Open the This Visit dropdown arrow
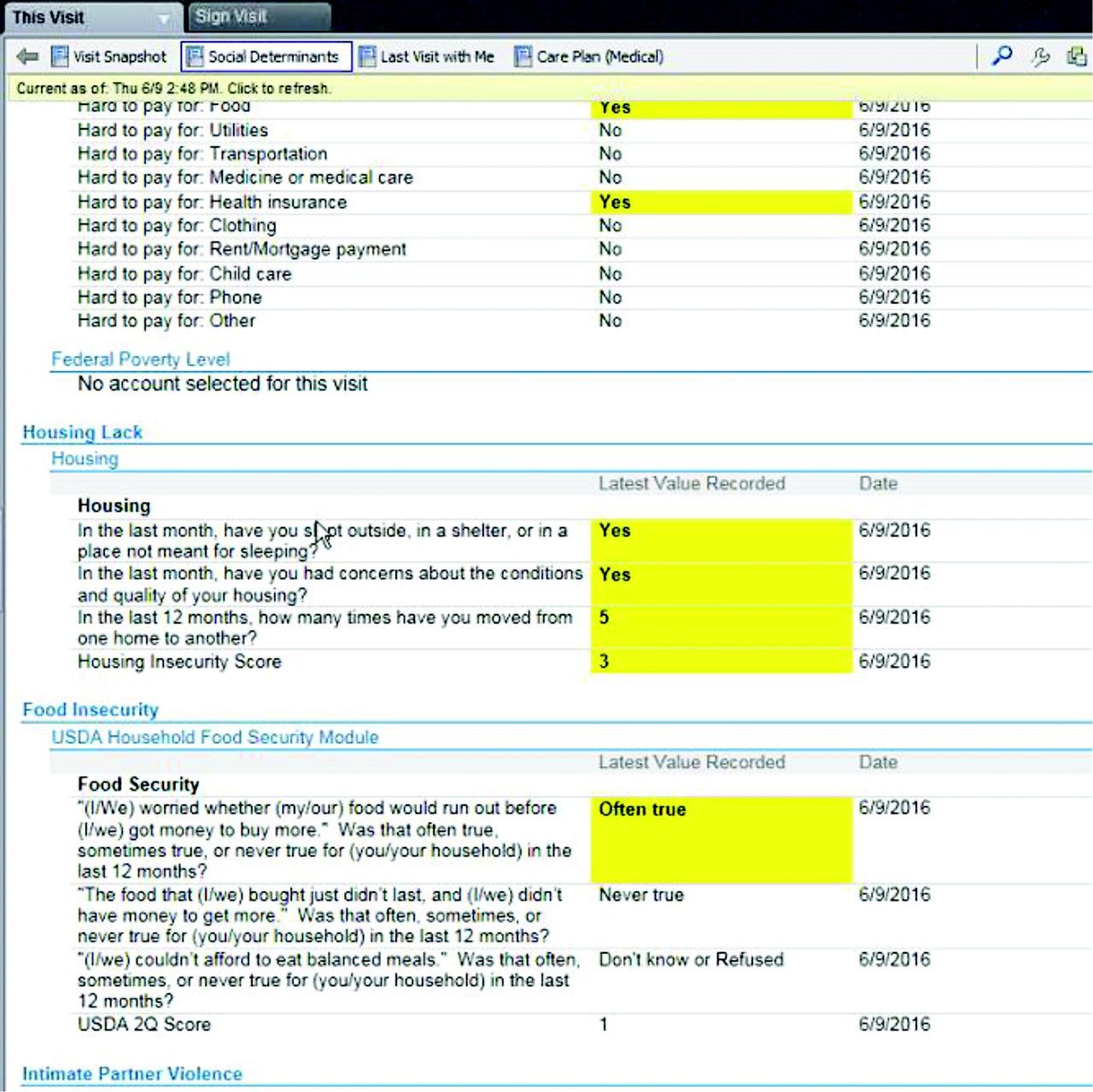The height and width of the screenshot is (1092, 1093). coord(163,18)
